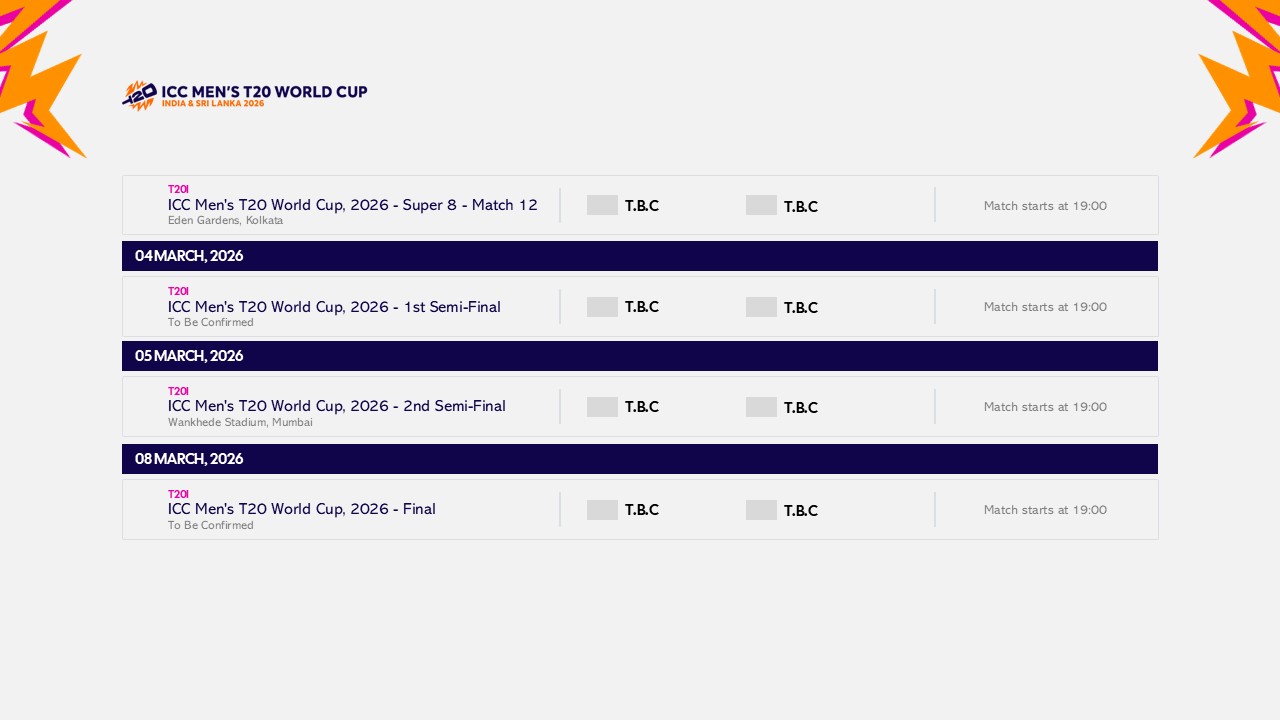Select the T20I tag on the 1st Semi-Final
Image resolution: width=1280 pixels, height=720 pixels.
click(x=177, y=290)
